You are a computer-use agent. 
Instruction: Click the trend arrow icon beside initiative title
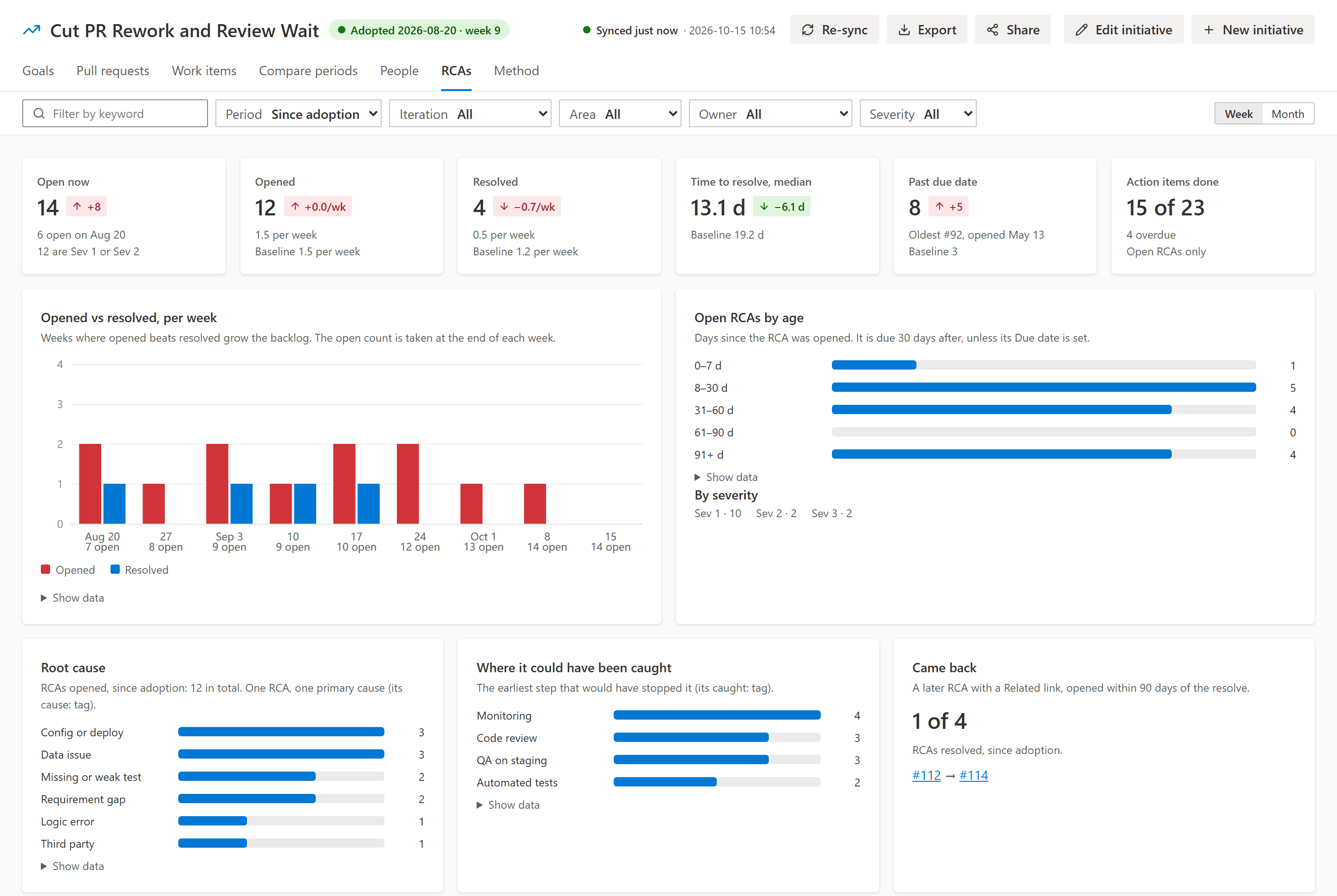32,30
